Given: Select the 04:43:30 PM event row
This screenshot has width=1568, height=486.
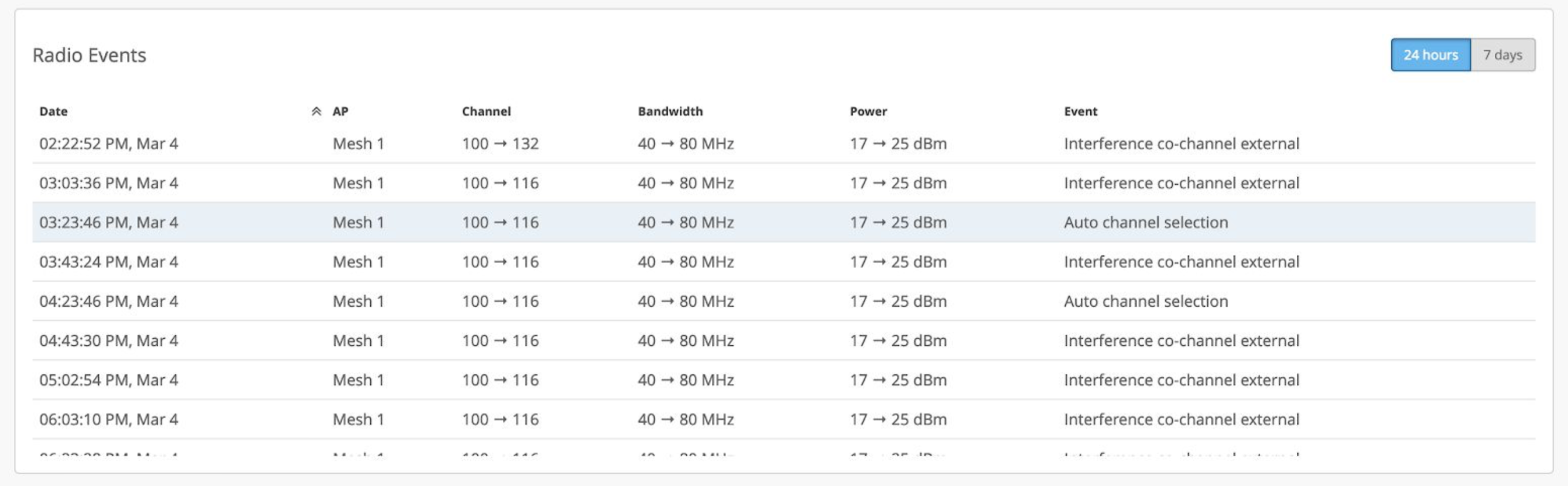Looking at the screenshot, I should 108,340.
